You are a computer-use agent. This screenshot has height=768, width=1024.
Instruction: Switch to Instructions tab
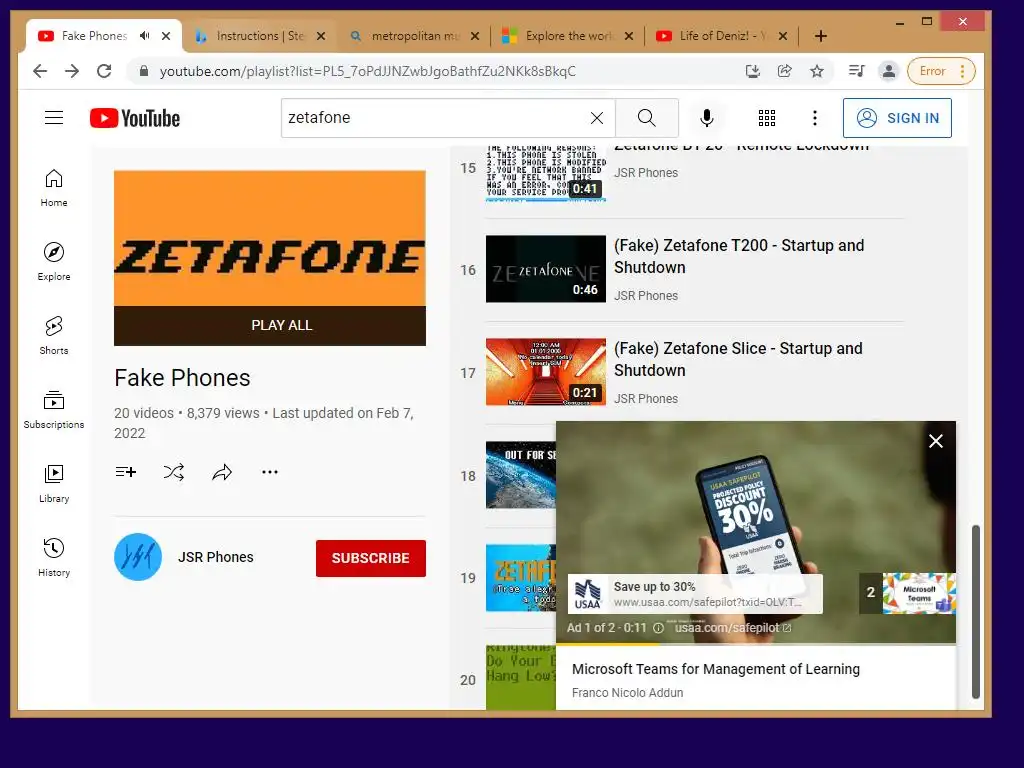(260, 36)
